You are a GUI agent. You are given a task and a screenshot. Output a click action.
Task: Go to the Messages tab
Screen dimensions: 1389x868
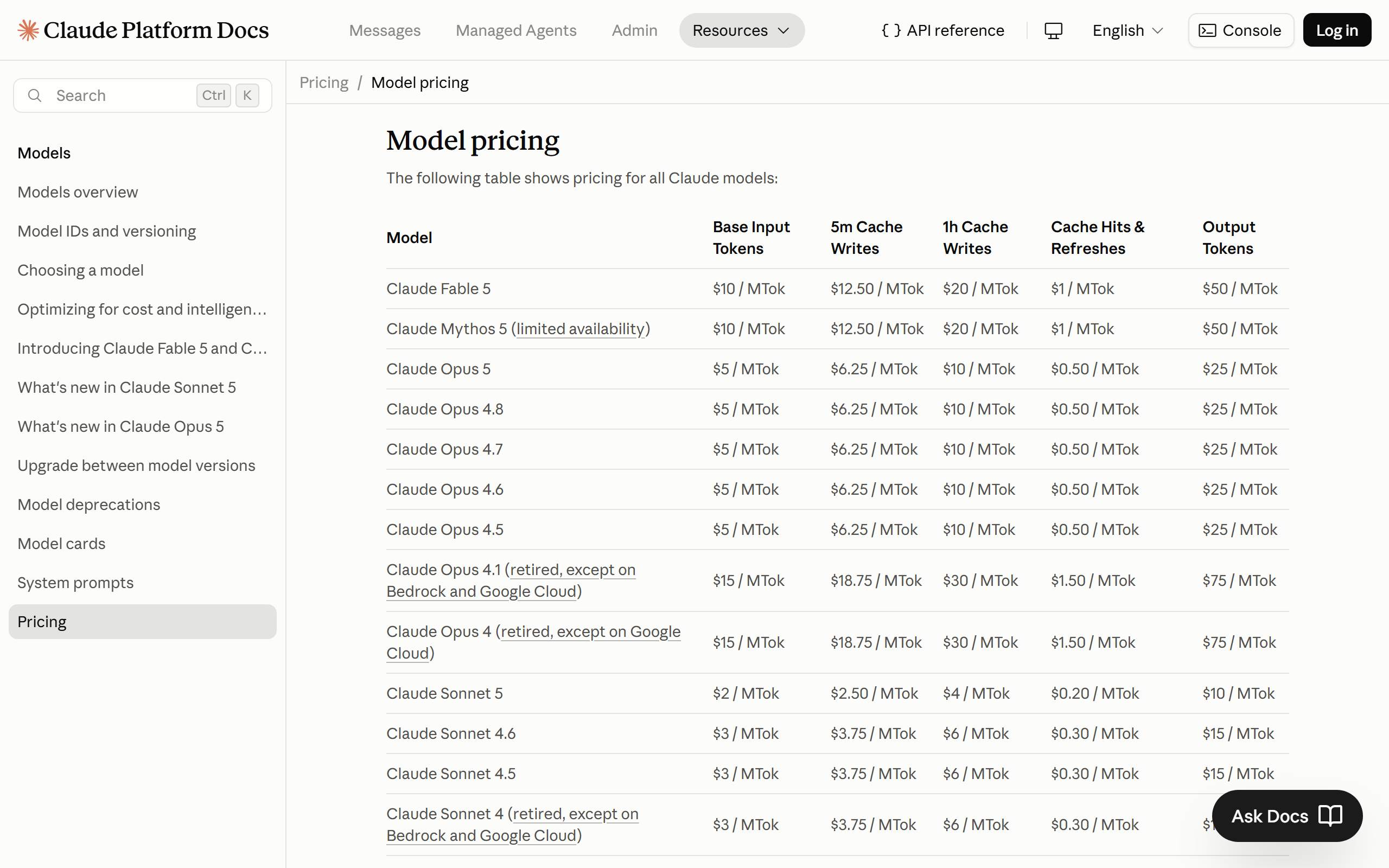coord(385,30)
